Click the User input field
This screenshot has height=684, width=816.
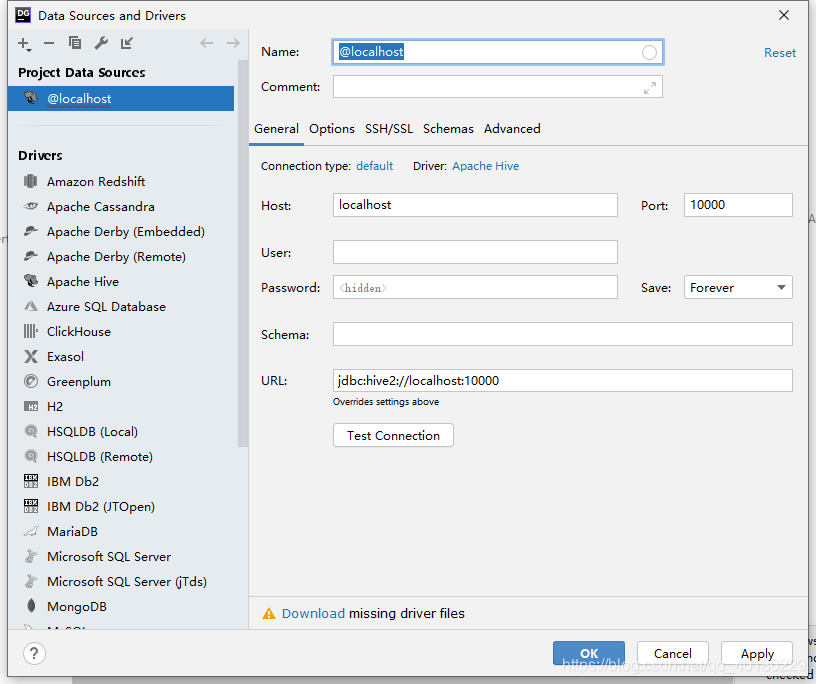(475, 252)
